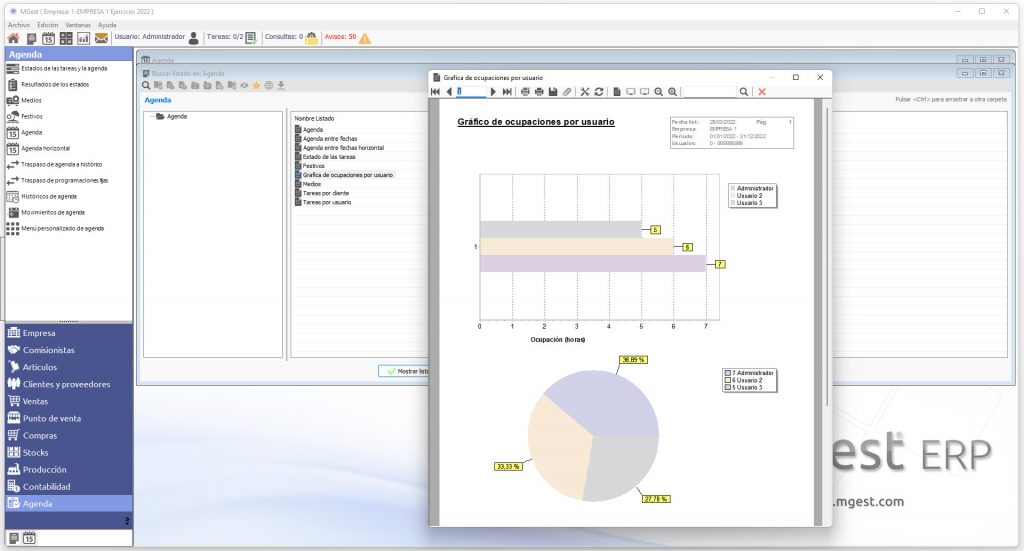The height and width of the screenshot is (551, 1024).
Task: Open the Tareas checklist icon
Action: click(251, 39)
